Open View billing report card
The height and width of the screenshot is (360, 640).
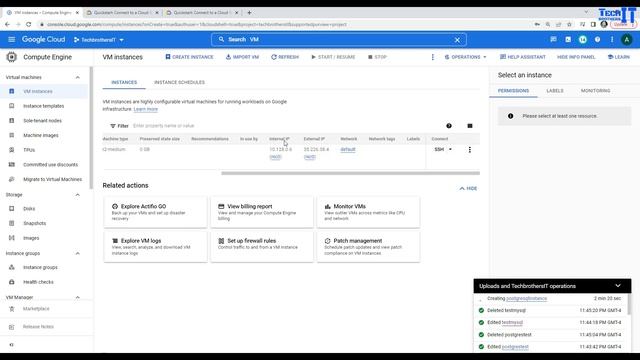click(x=262, y=212)
